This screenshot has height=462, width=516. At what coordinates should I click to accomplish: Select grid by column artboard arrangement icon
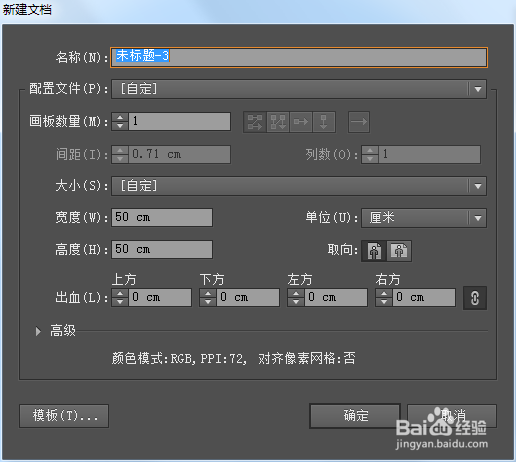278,122
